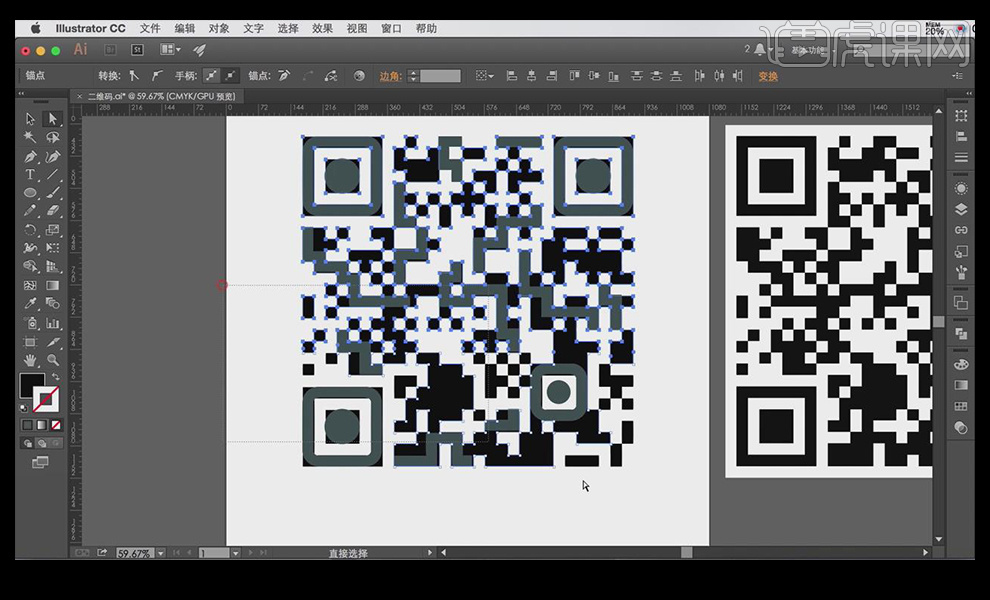Viewport: 990px width, 600px height.
Task: Activate the Eyedropper tool
Action: pyautogui.click(x=30, y=304)
